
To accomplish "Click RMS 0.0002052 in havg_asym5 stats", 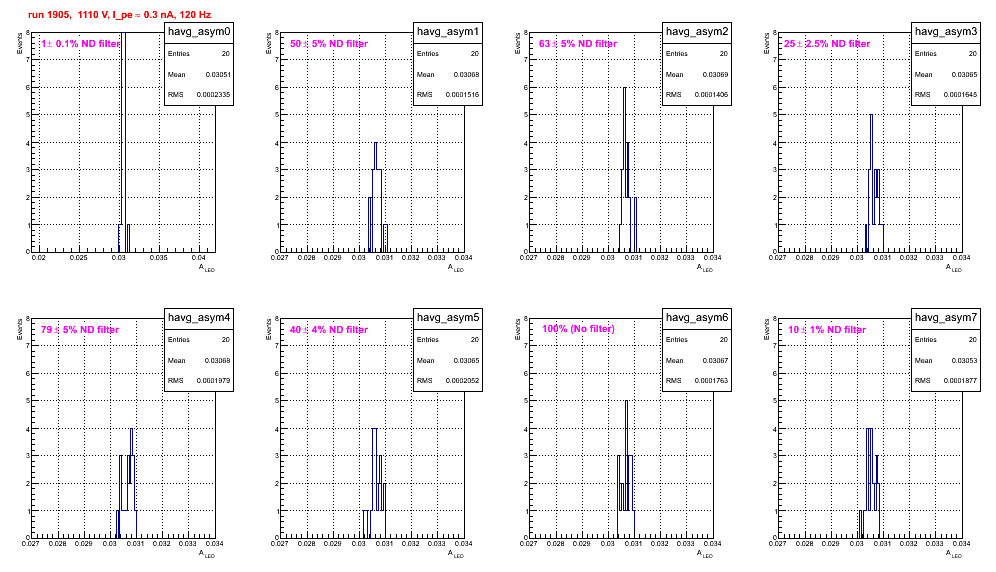I will (x=448, y=381).
